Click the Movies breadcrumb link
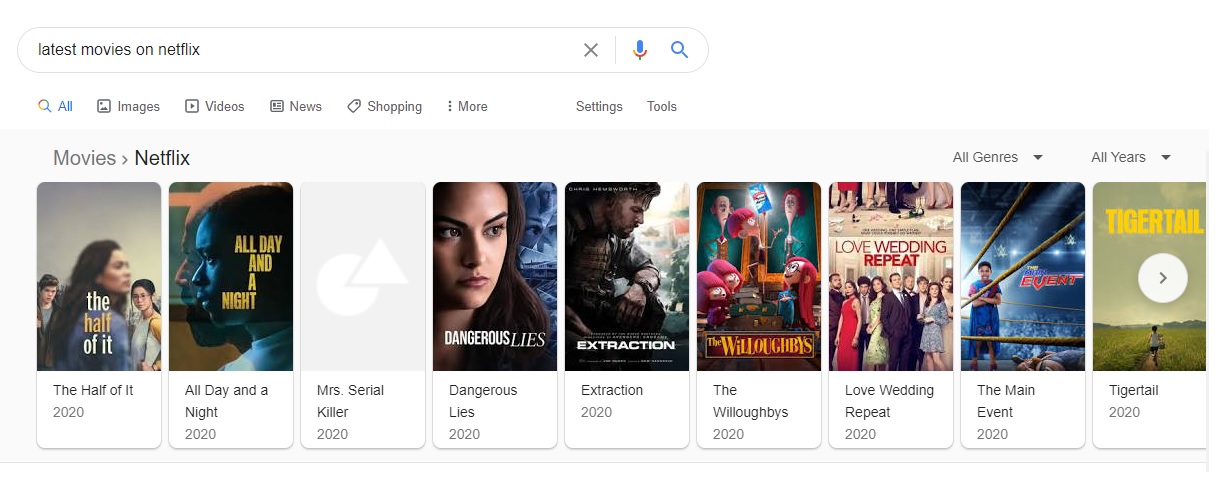The height and width of the screenshot is (481, 1220). [84, 158]
